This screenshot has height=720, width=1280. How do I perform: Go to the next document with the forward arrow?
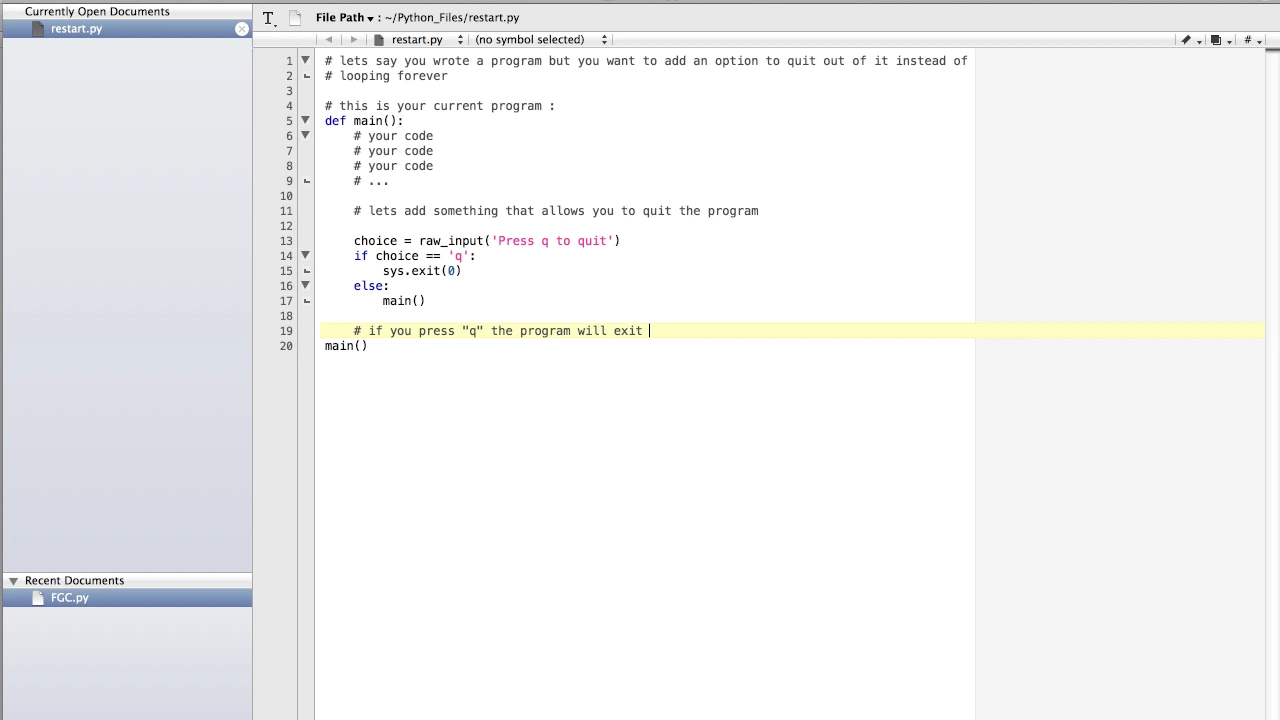pyautogui.click(x=353, y=40)
